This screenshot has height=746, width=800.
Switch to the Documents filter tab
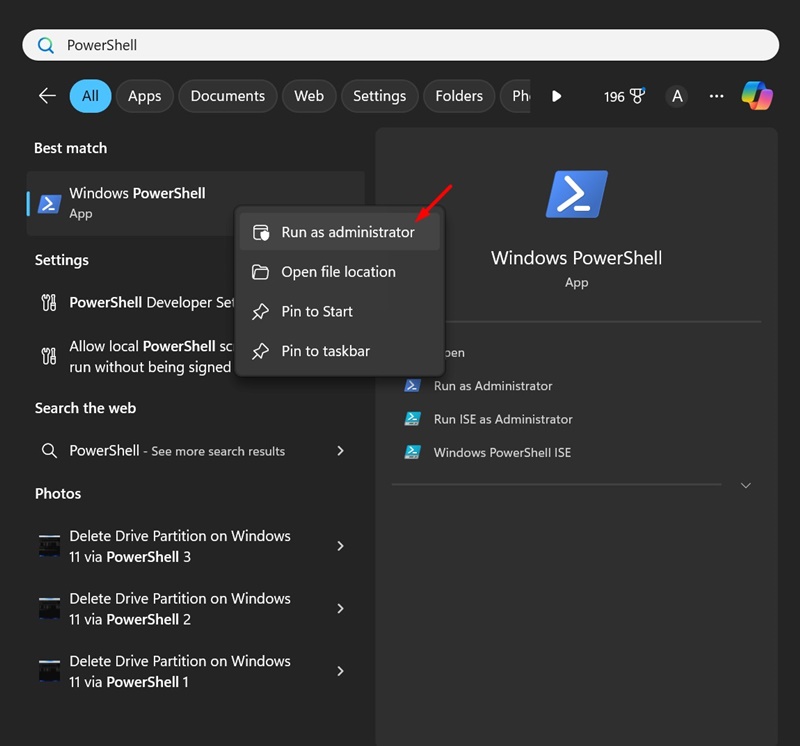(227, 96)
